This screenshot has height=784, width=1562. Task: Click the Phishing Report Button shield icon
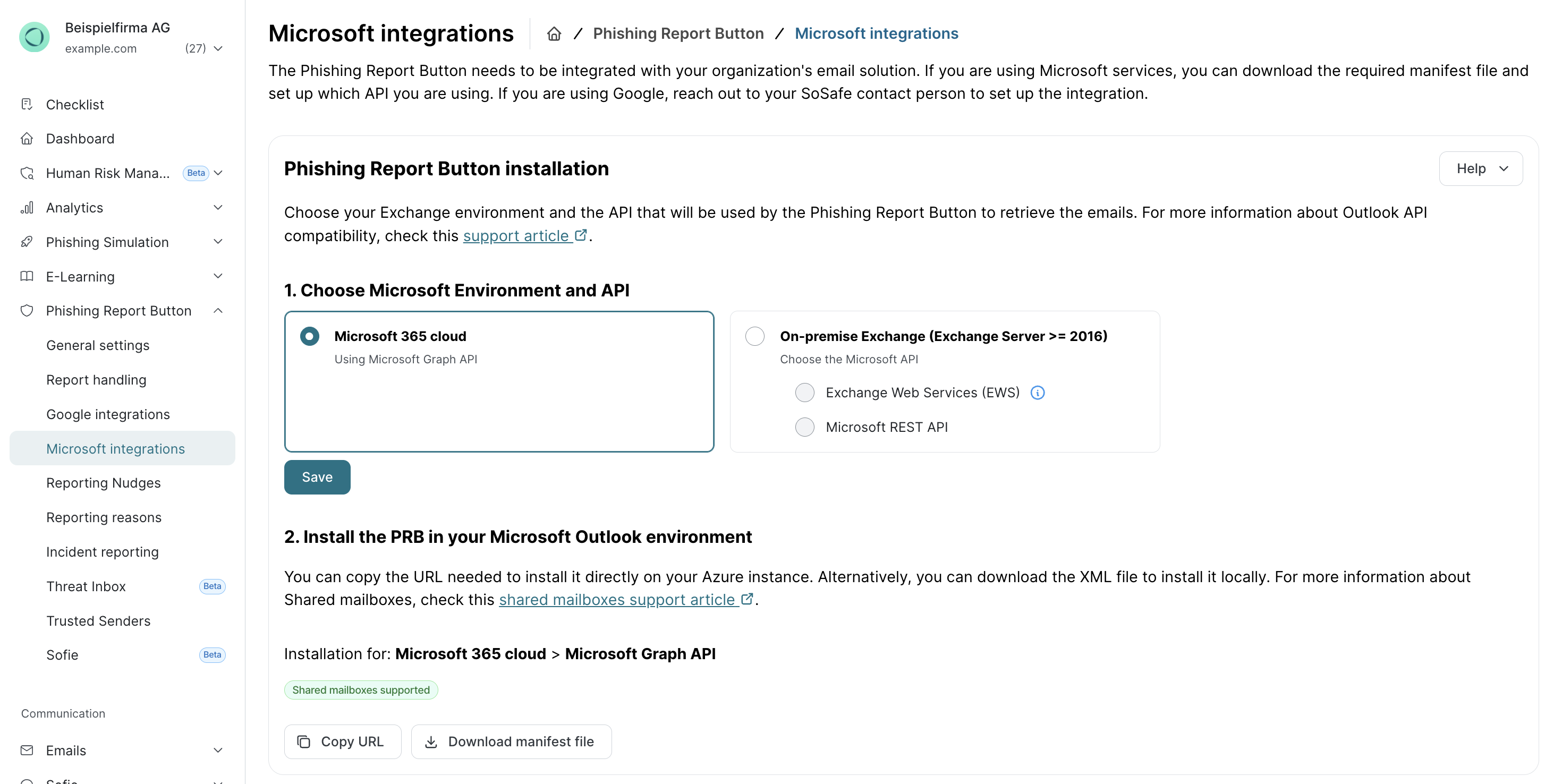[27, 311]
